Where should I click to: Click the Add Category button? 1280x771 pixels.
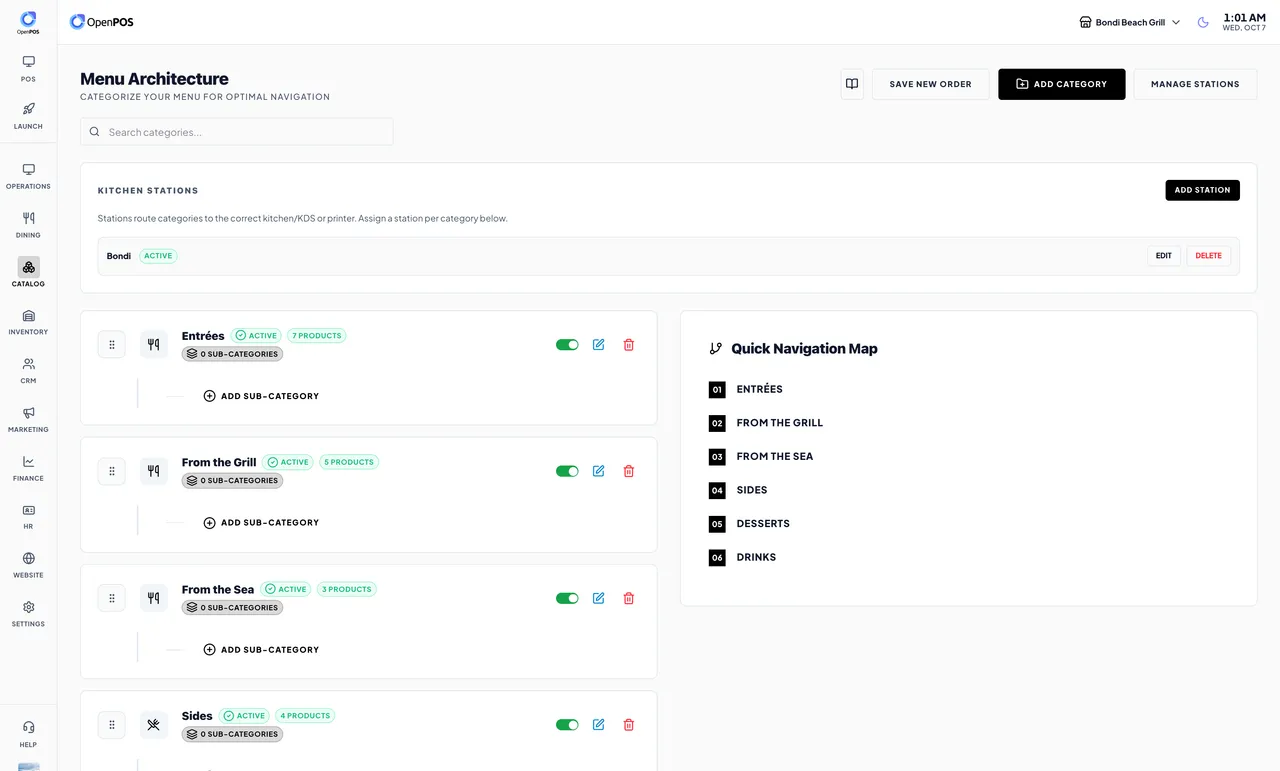coord(1061,84)
